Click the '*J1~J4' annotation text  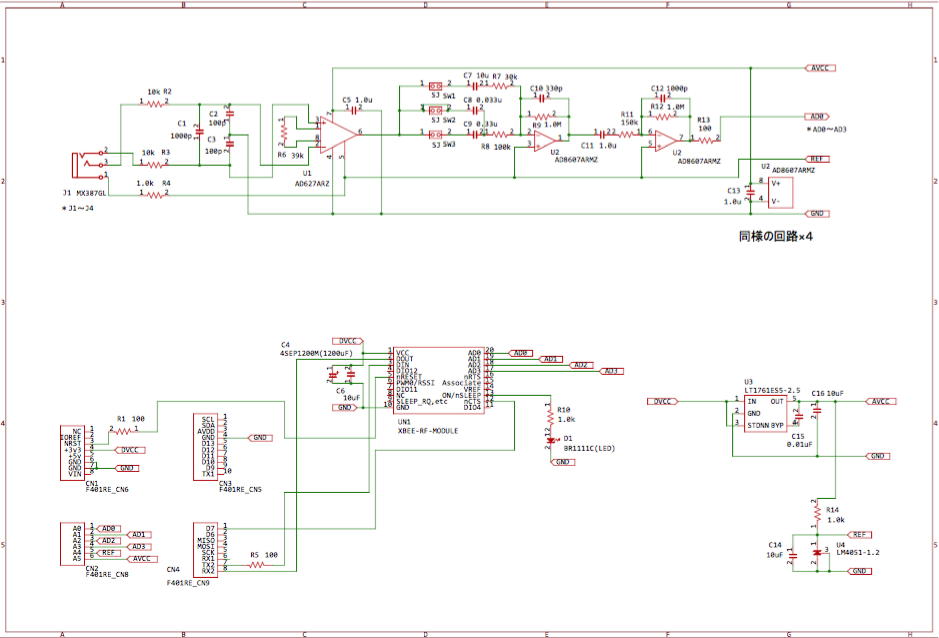click(x=78, y=208)
